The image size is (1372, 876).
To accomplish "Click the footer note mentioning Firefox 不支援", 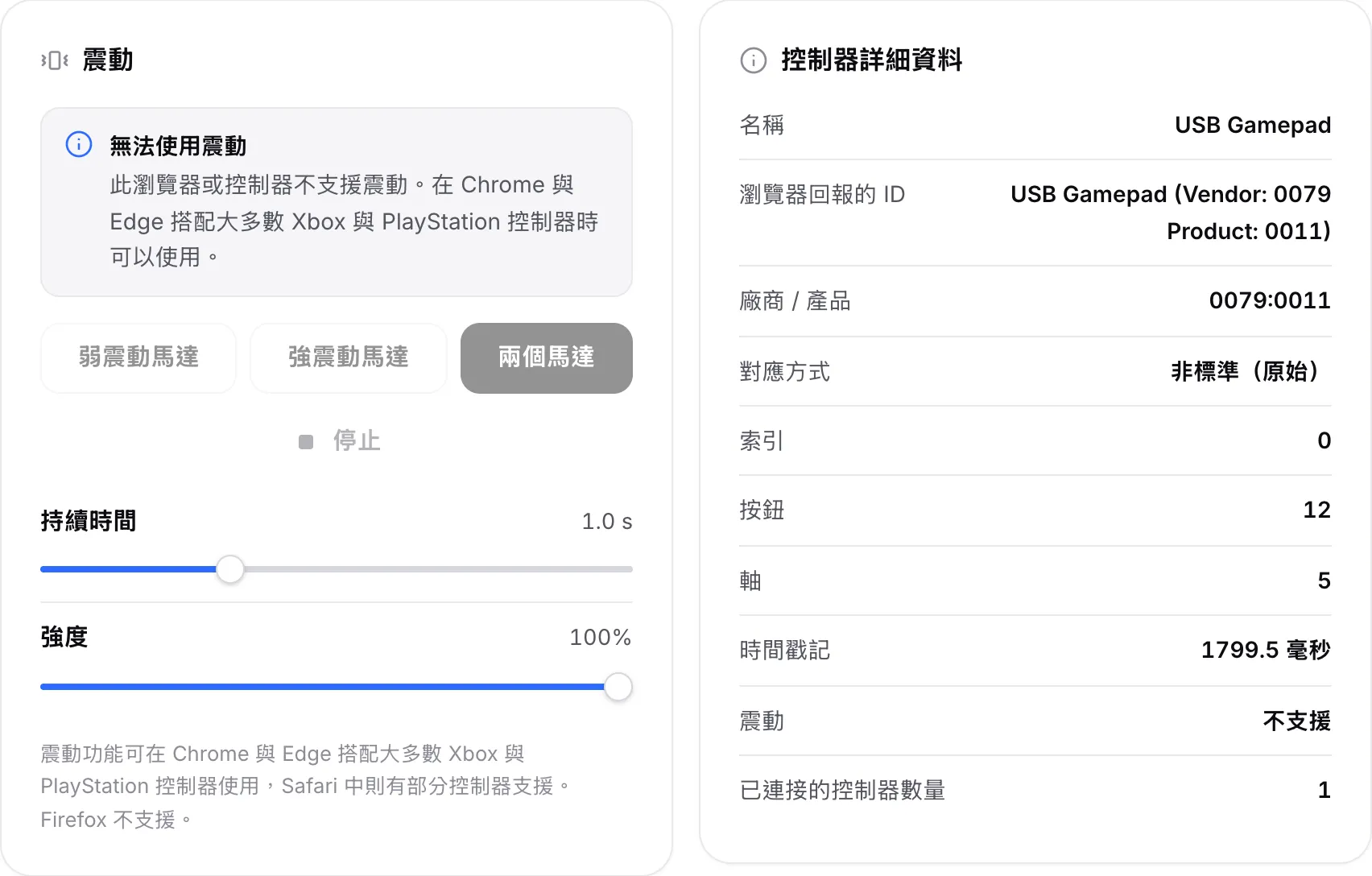I will (x=306, y=787).
